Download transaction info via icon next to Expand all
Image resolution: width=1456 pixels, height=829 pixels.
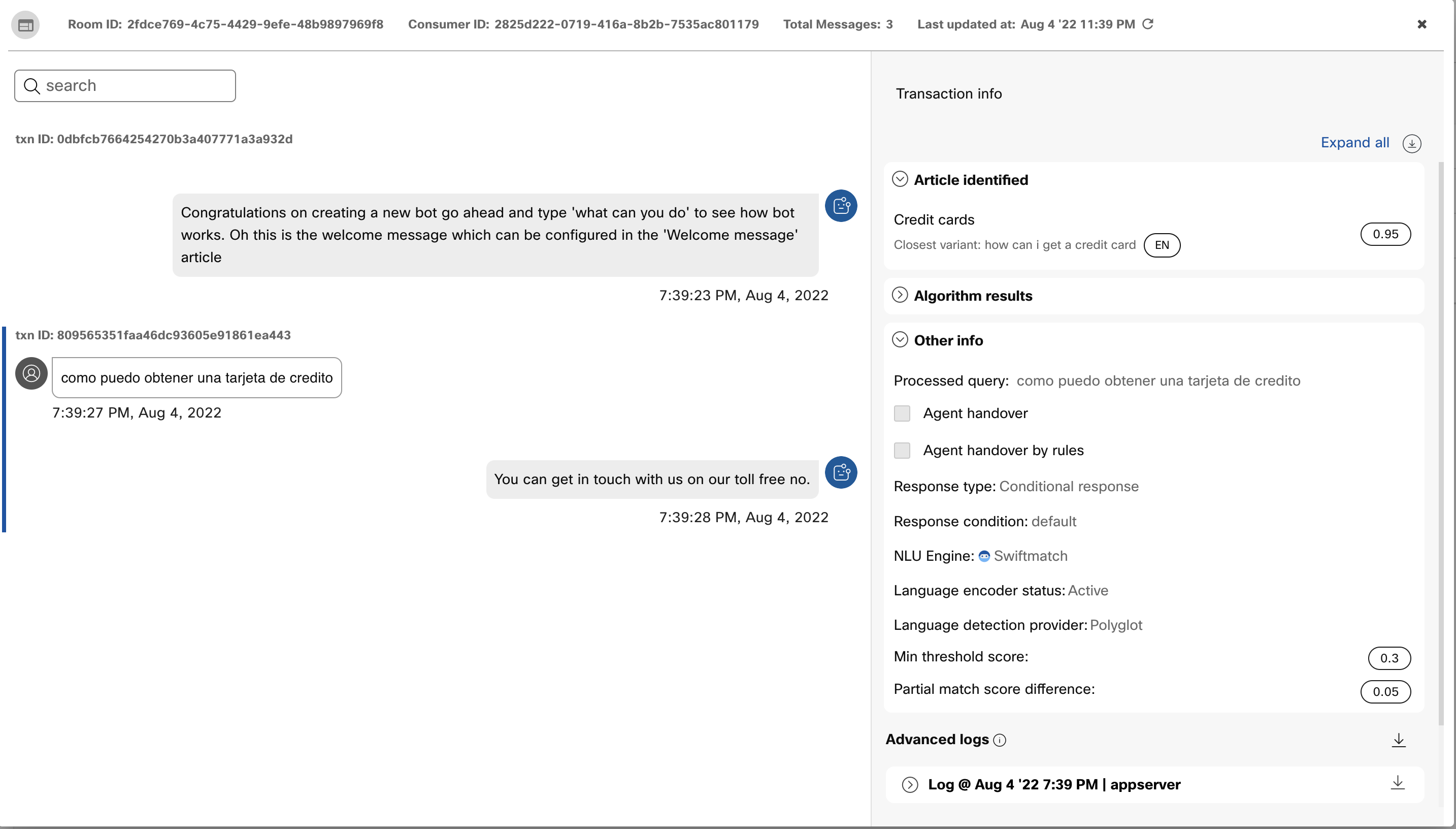(1412, 143)
